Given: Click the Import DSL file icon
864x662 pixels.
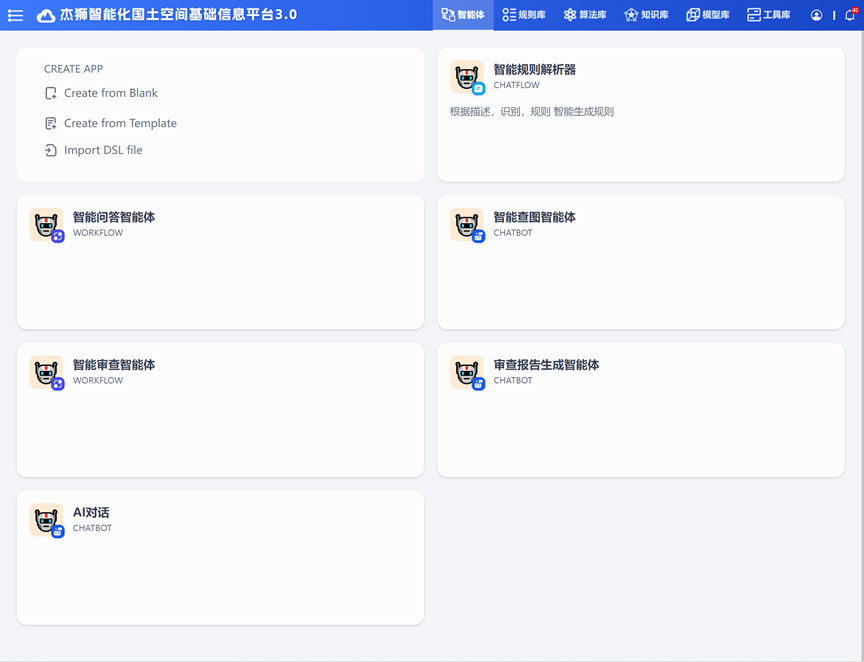Looking at the screenshot, I should coord(51,150).
